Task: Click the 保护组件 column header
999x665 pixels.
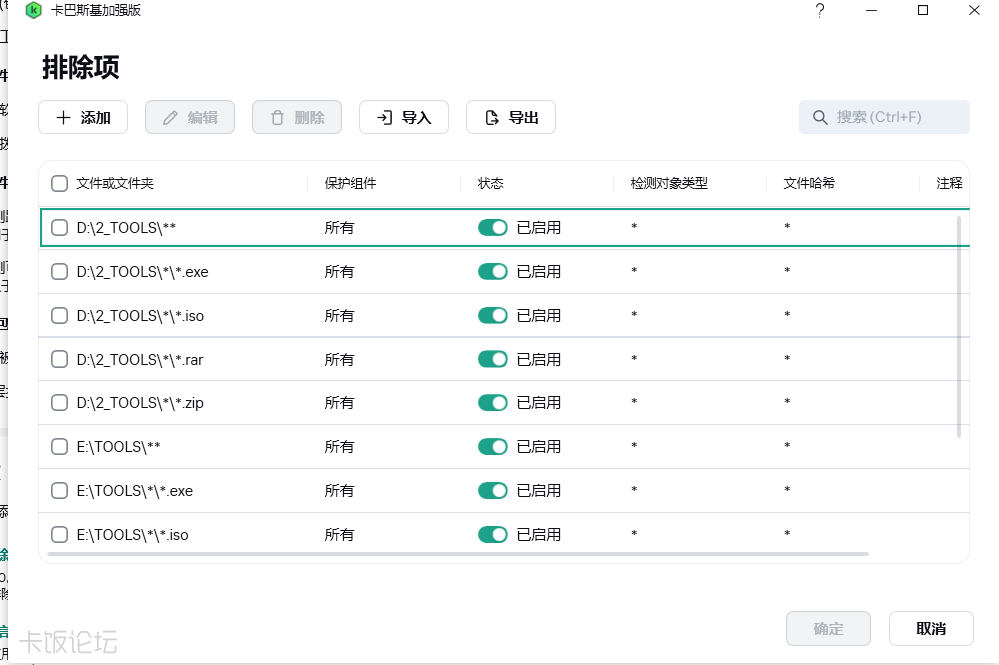Action: [350, 183]
